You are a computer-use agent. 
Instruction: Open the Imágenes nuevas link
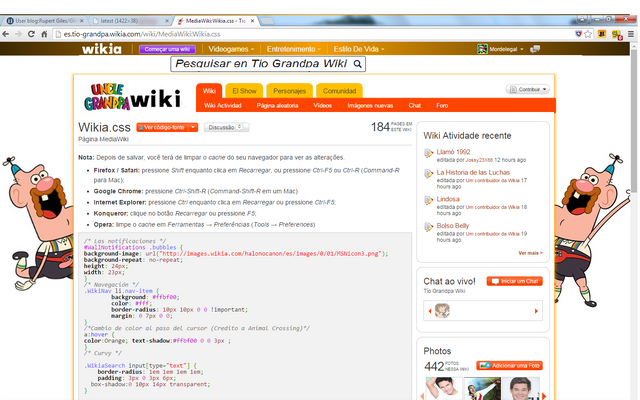(370, 105)
